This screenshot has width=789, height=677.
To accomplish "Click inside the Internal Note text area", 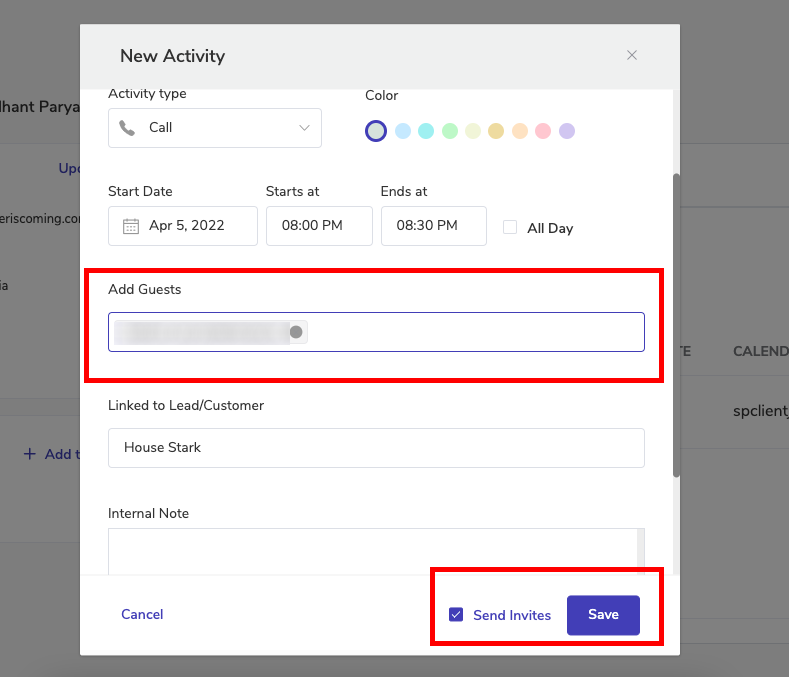I will tap(370, 550).
